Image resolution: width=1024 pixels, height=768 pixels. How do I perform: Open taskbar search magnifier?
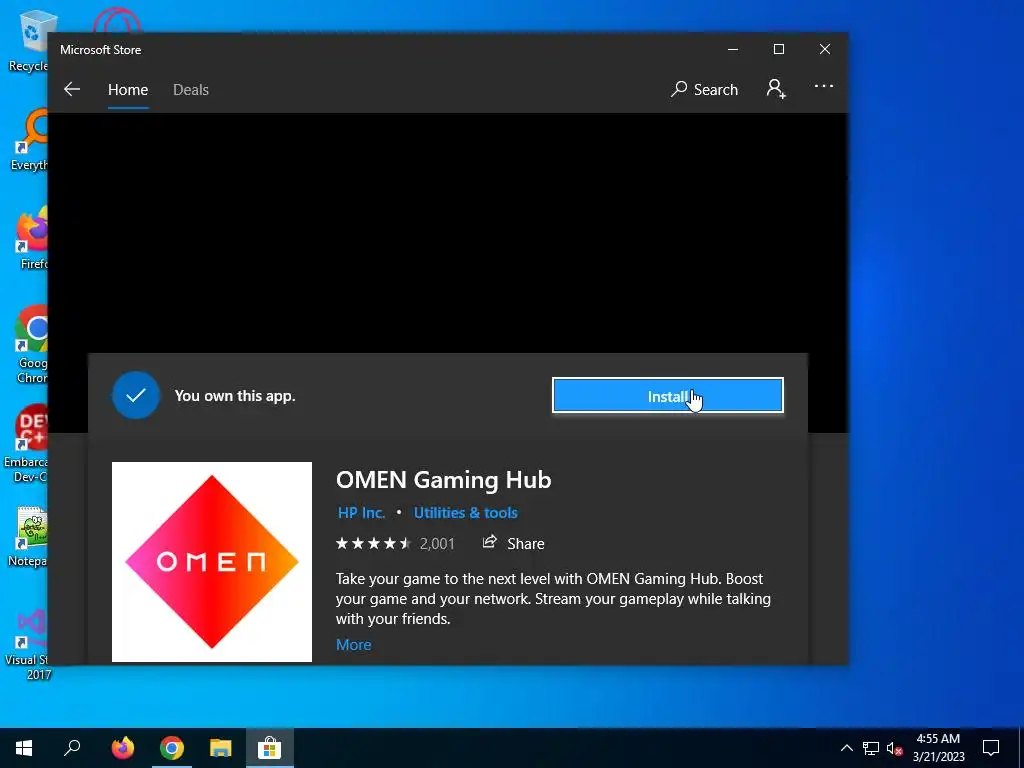click(x=72, y=748)
